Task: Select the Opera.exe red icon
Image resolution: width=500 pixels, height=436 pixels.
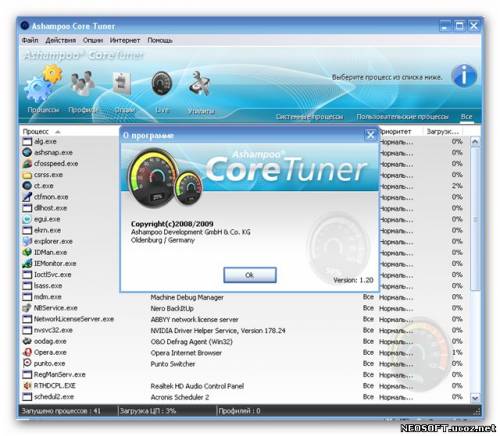Action: pos(27,352)
